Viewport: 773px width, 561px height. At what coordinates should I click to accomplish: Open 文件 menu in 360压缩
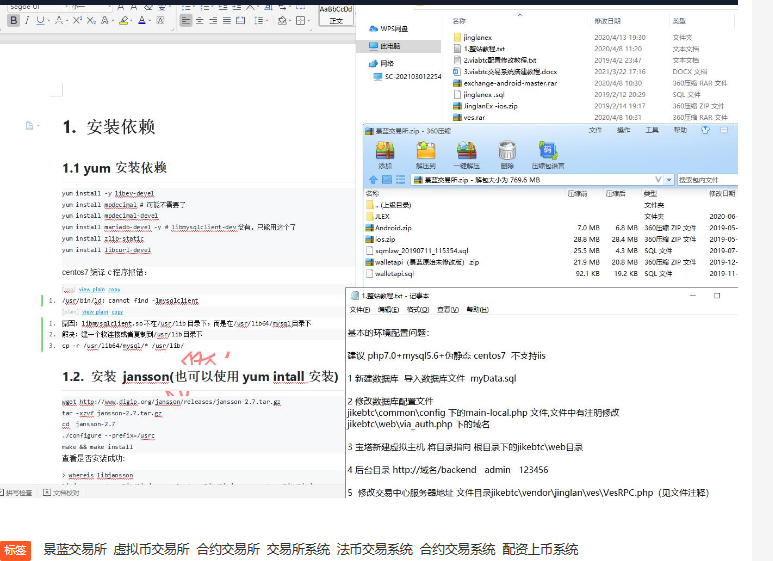595,130
